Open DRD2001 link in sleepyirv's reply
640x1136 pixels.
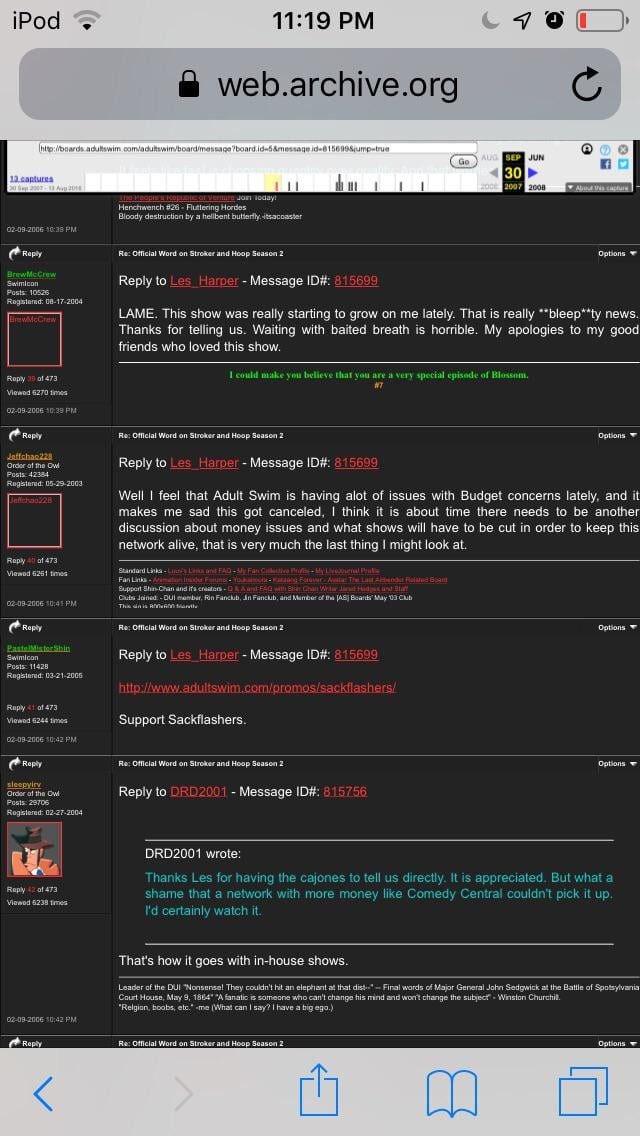click(x=199, y=792)
